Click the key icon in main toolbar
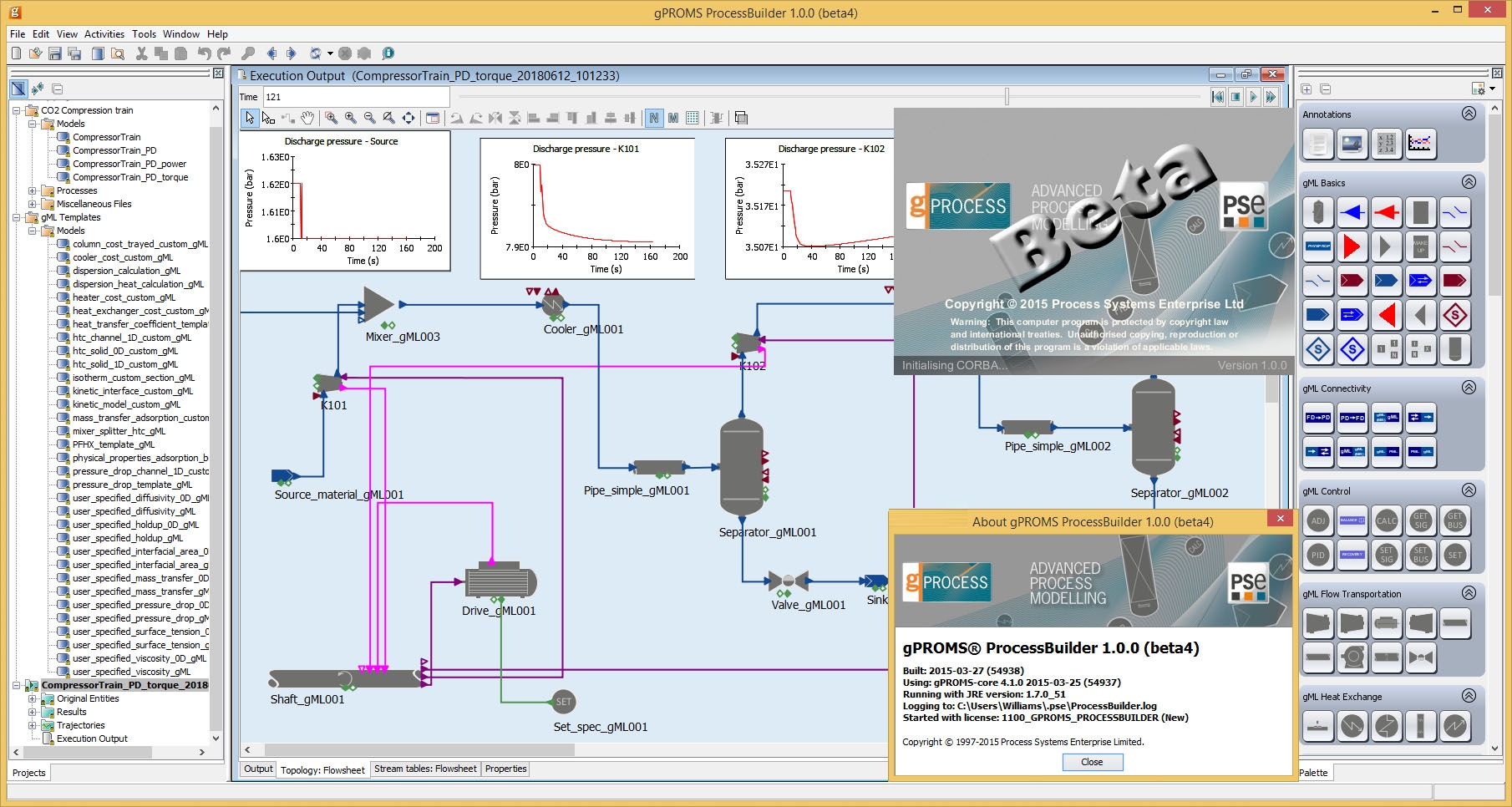The image size is (1512, 807). coord(247,53)
